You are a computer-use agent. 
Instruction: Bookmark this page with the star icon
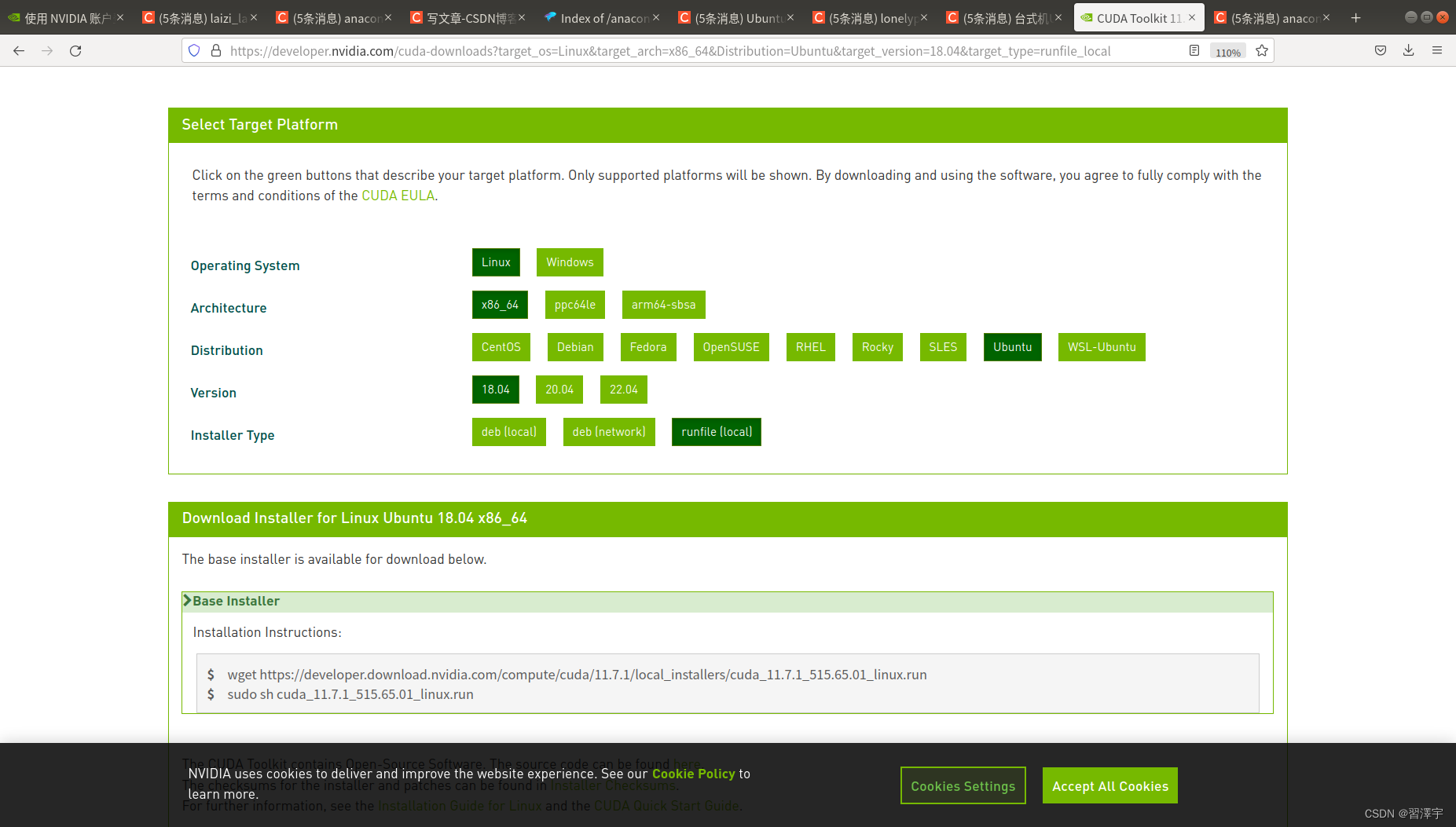1262,51
